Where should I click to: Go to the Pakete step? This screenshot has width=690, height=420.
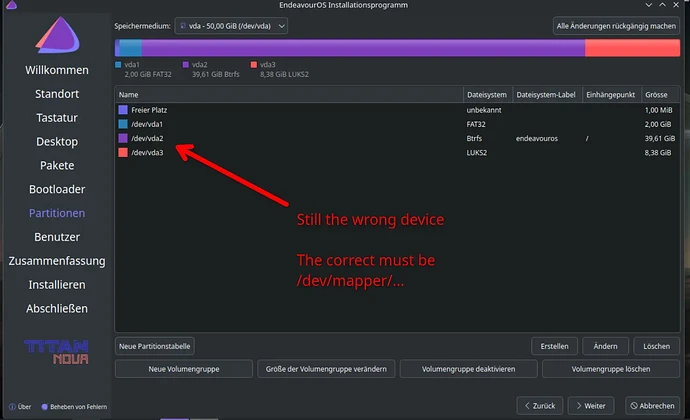[x=57, y=165]
